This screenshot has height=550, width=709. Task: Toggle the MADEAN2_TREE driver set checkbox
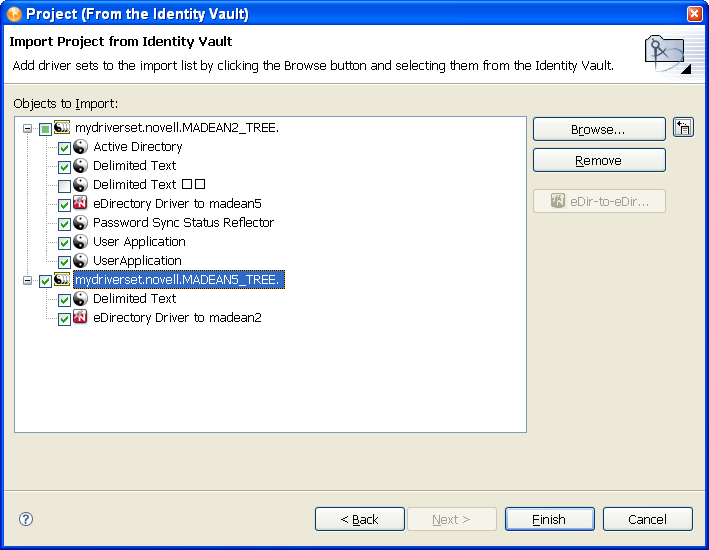click(45, 129)
